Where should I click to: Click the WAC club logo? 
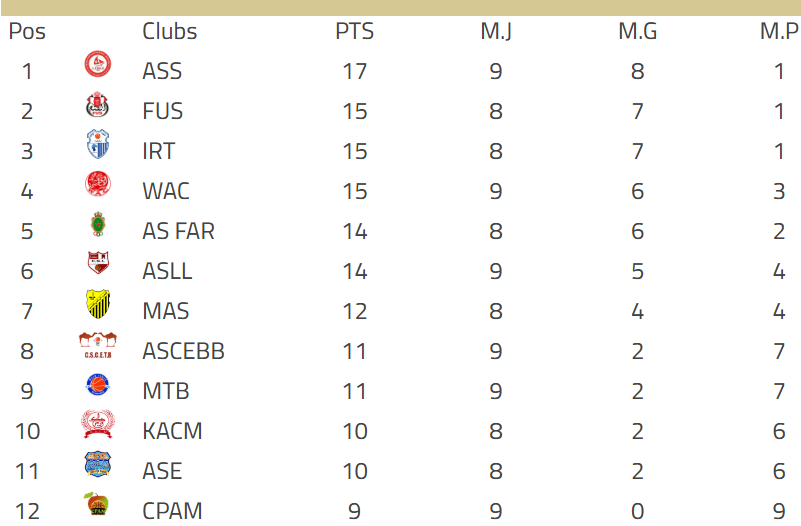97,186
